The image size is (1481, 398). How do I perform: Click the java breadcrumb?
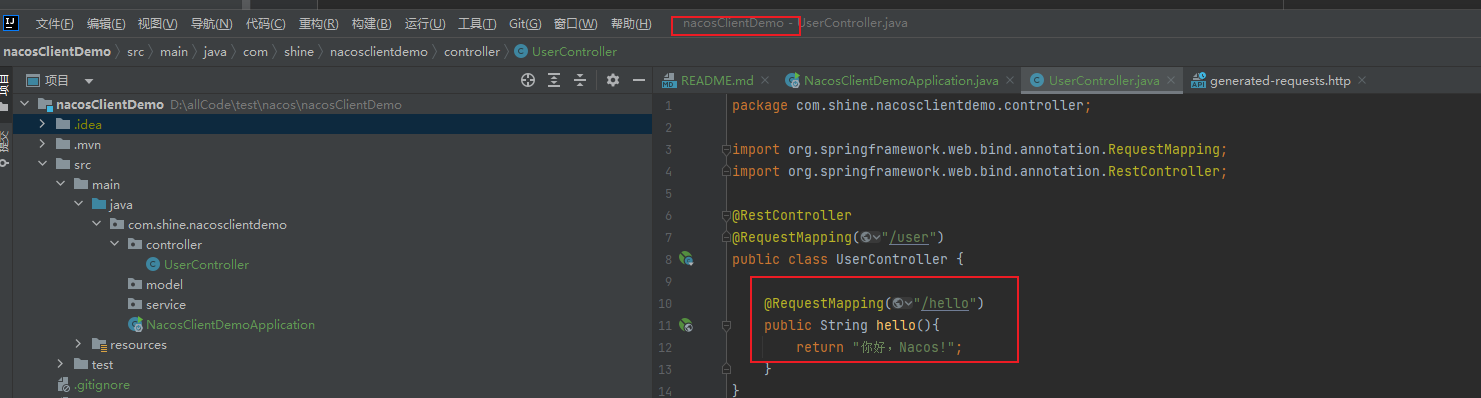point(215,51)
